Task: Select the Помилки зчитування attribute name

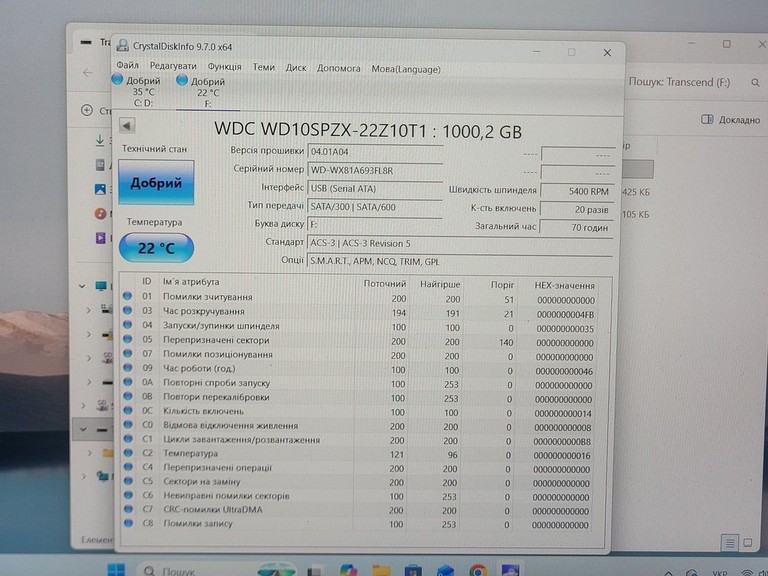Action: 208,297
